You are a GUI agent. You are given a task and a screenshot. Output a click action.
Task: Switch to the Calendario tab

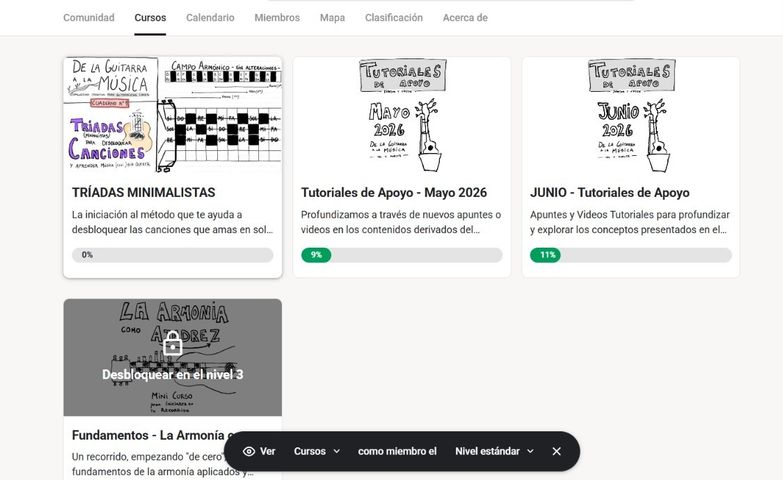(x=210, y=17)
